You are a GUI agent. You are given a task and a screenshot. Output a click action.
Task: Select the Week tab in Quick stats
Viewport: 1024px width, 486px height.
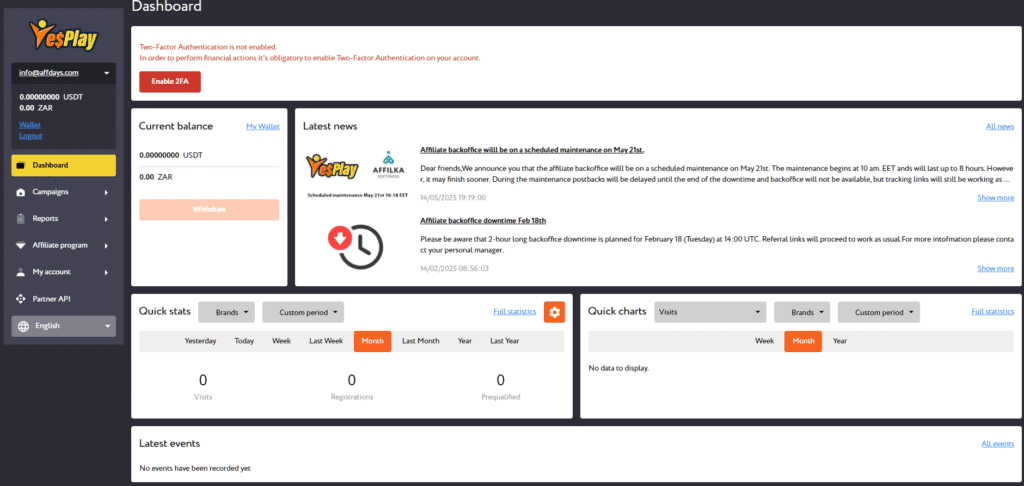281,341
